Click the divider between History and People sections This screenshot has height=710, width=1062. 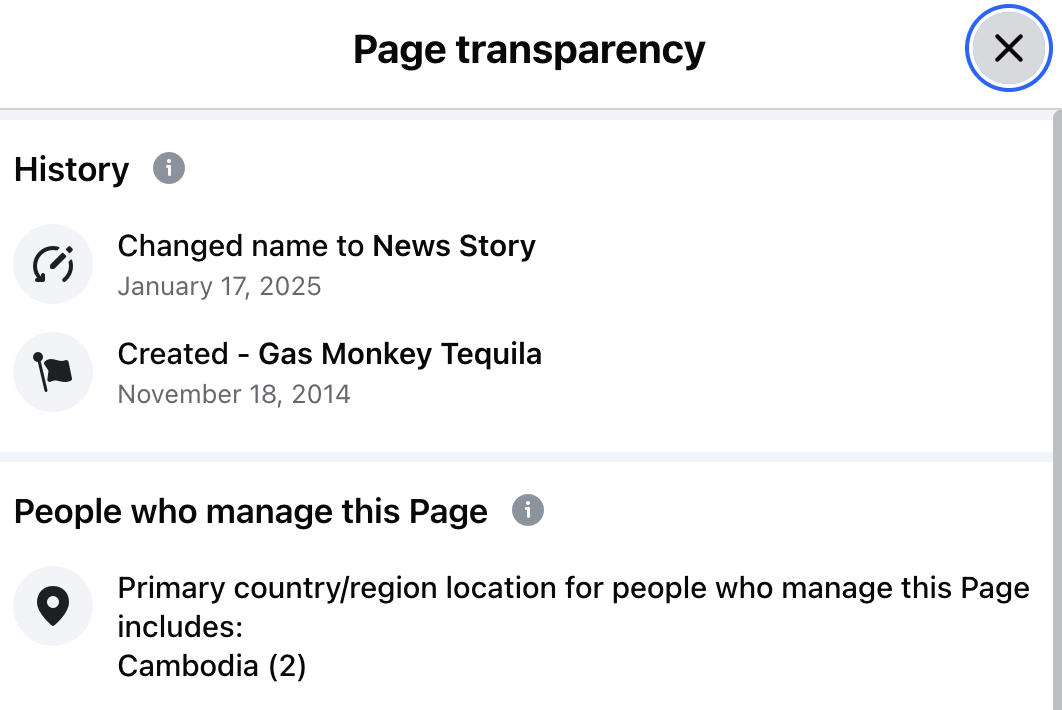pyautogui.click(x=528, y=457)
